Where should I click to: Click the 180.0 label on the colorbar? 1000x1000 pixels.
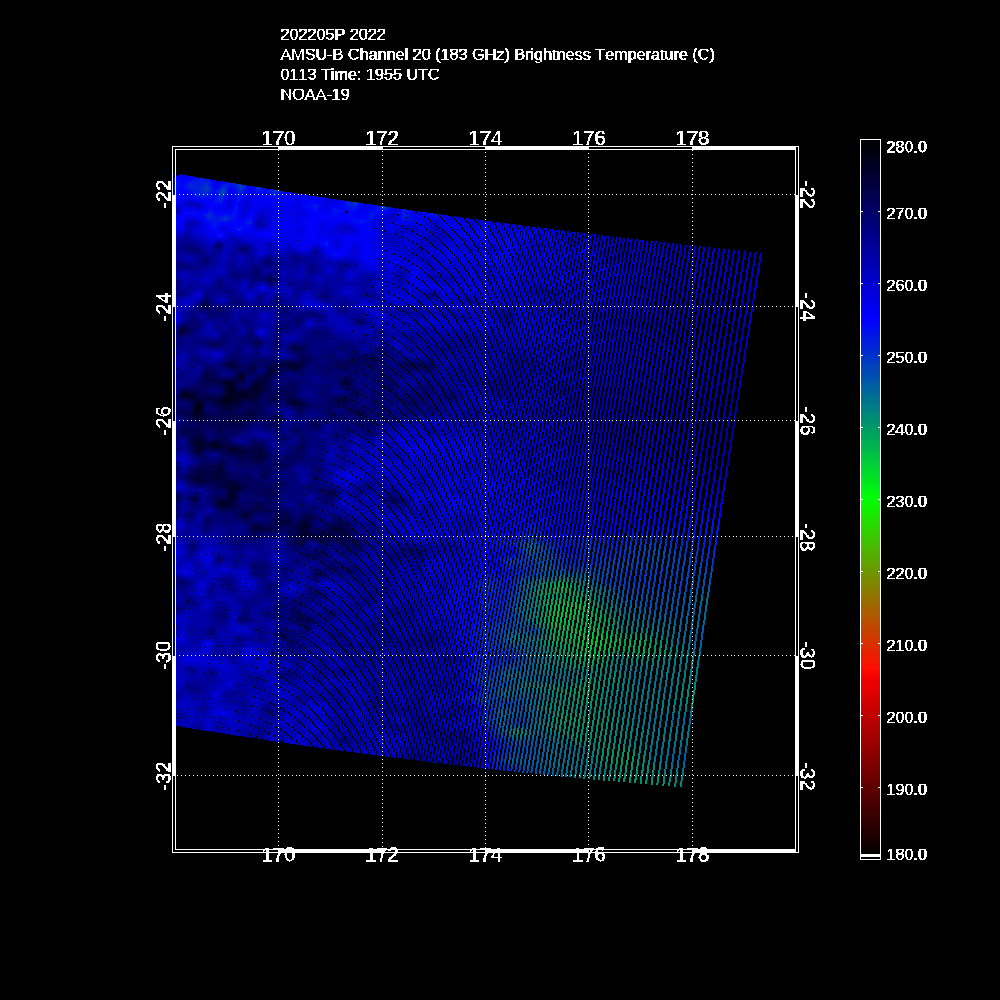click(906, 854)
